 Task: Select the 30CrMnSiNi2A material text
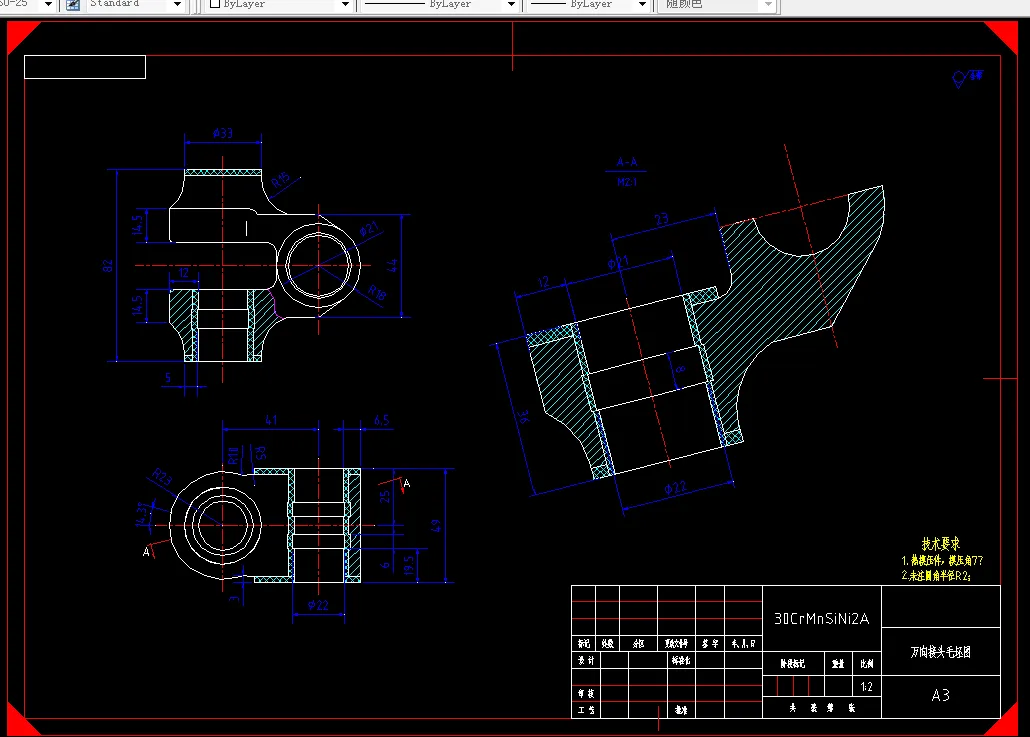click(x=821, y=619)
